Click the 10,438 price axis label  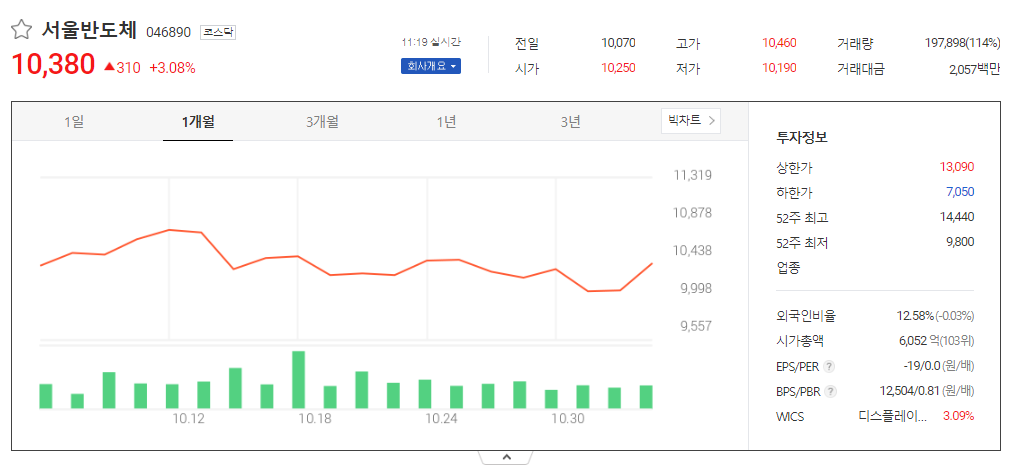tap(692, 250)
